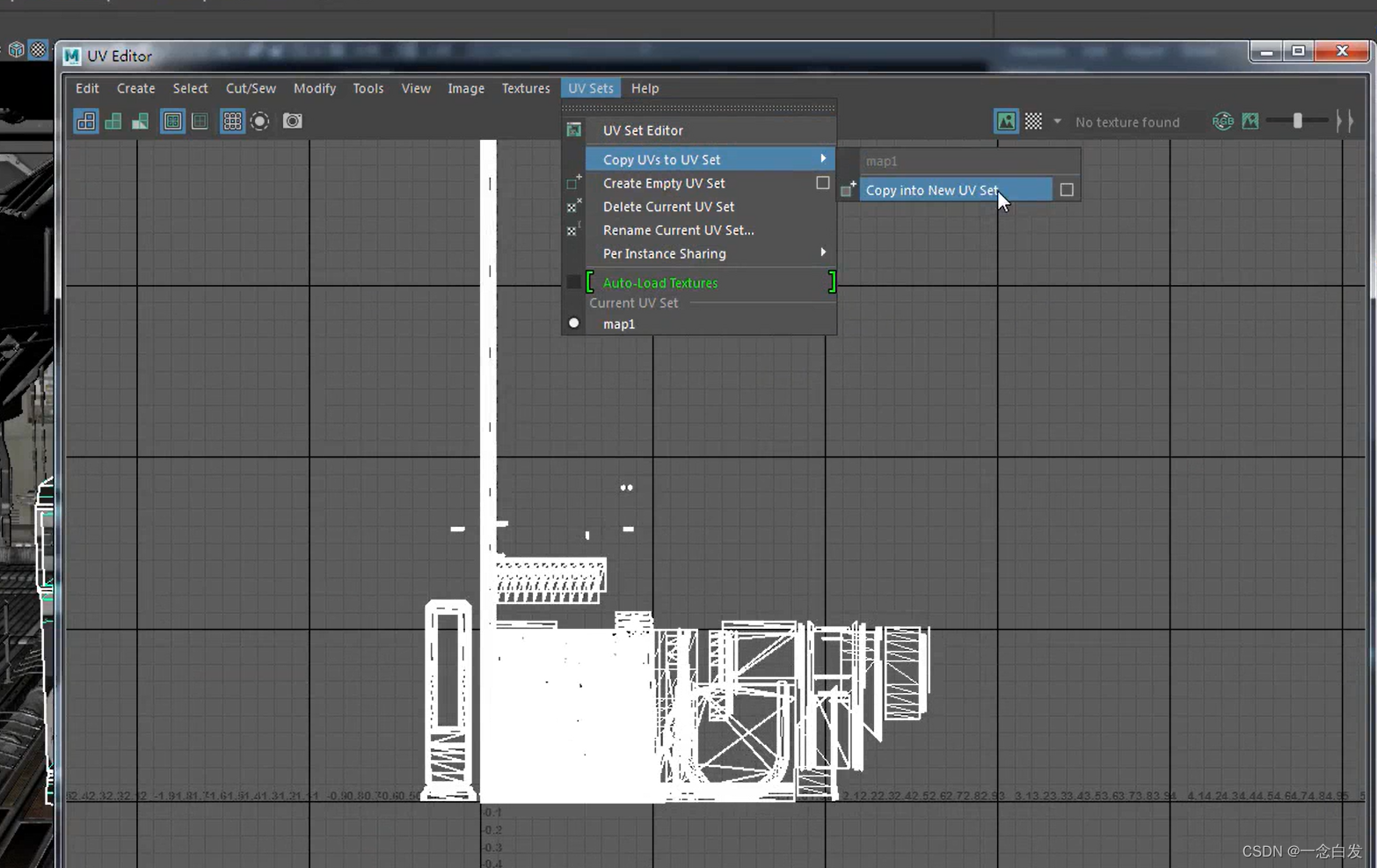Open Create Empty UV Set option box
Image resolution: width=1377 pixels, height=868 pixels.
coord(822,183)
